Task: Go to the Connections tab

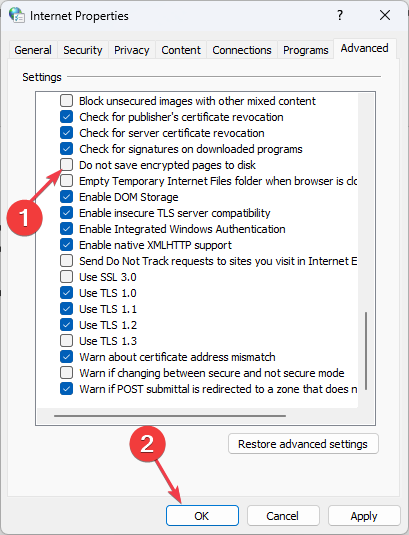Action: (x=242, y=50)
